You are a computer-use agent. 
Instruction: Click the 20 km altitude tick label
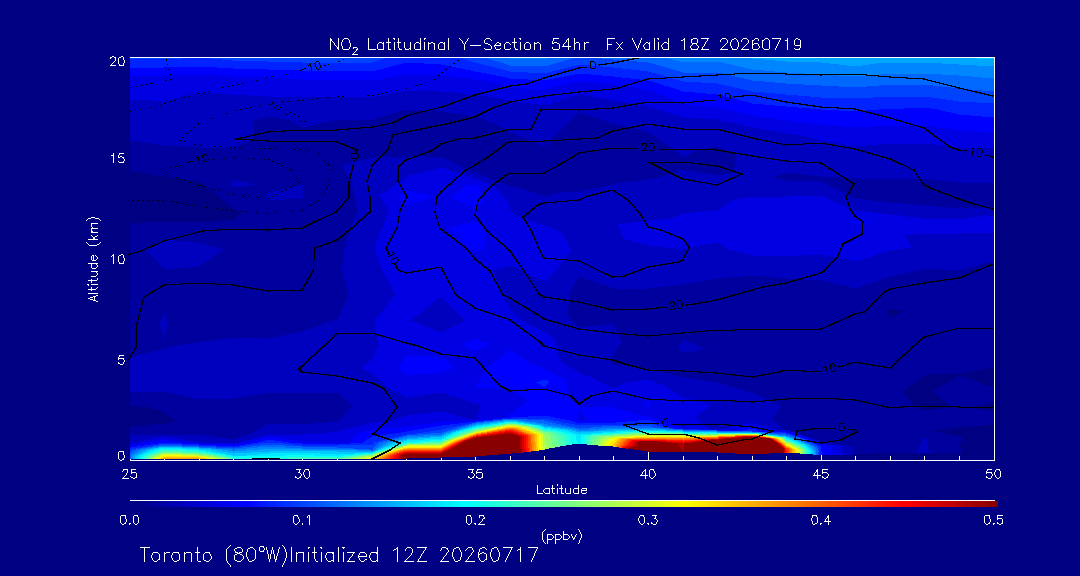click(116, 61)
